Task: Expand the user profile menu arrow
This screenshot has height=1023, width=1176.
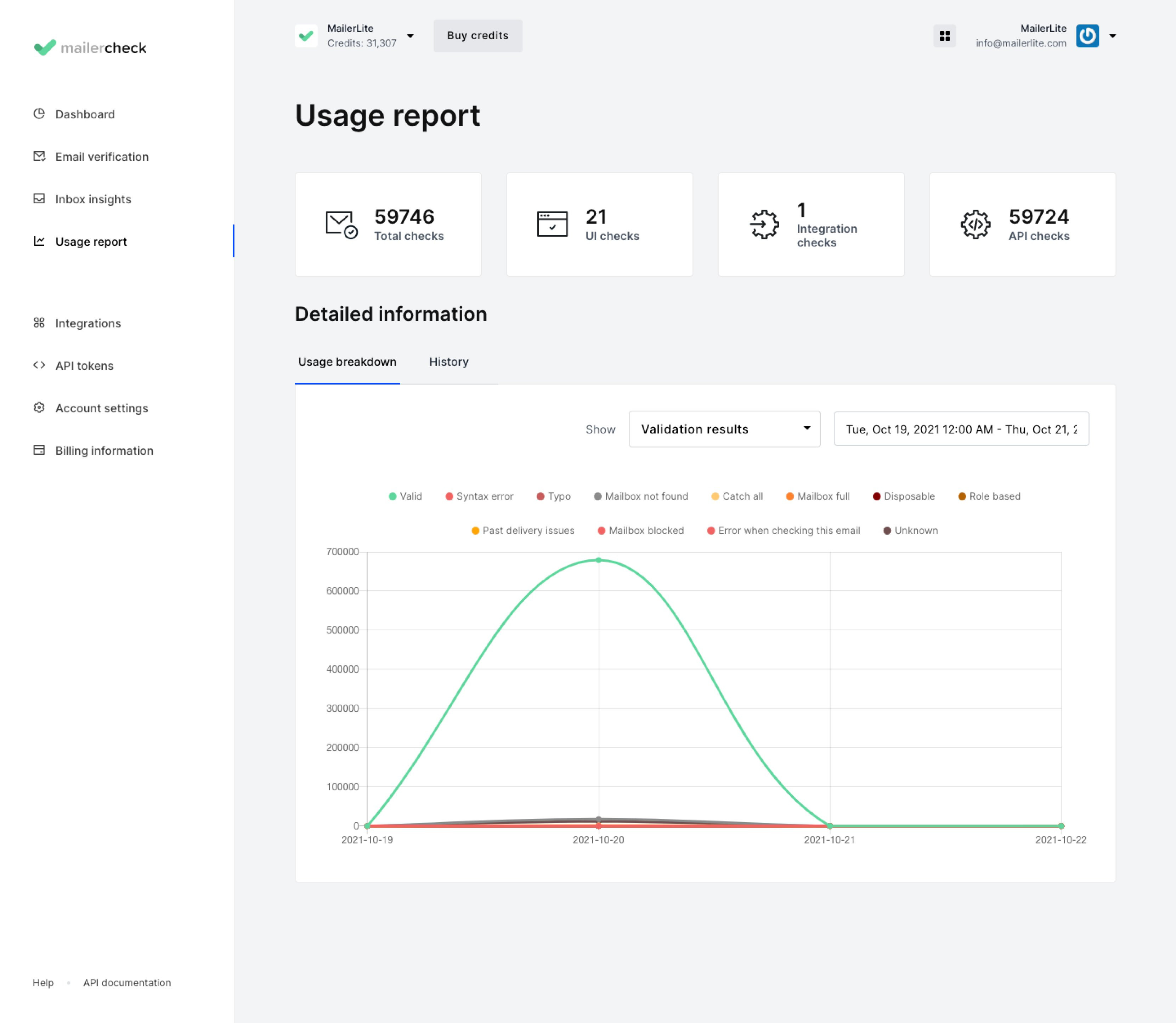Action: (1112, 36)
